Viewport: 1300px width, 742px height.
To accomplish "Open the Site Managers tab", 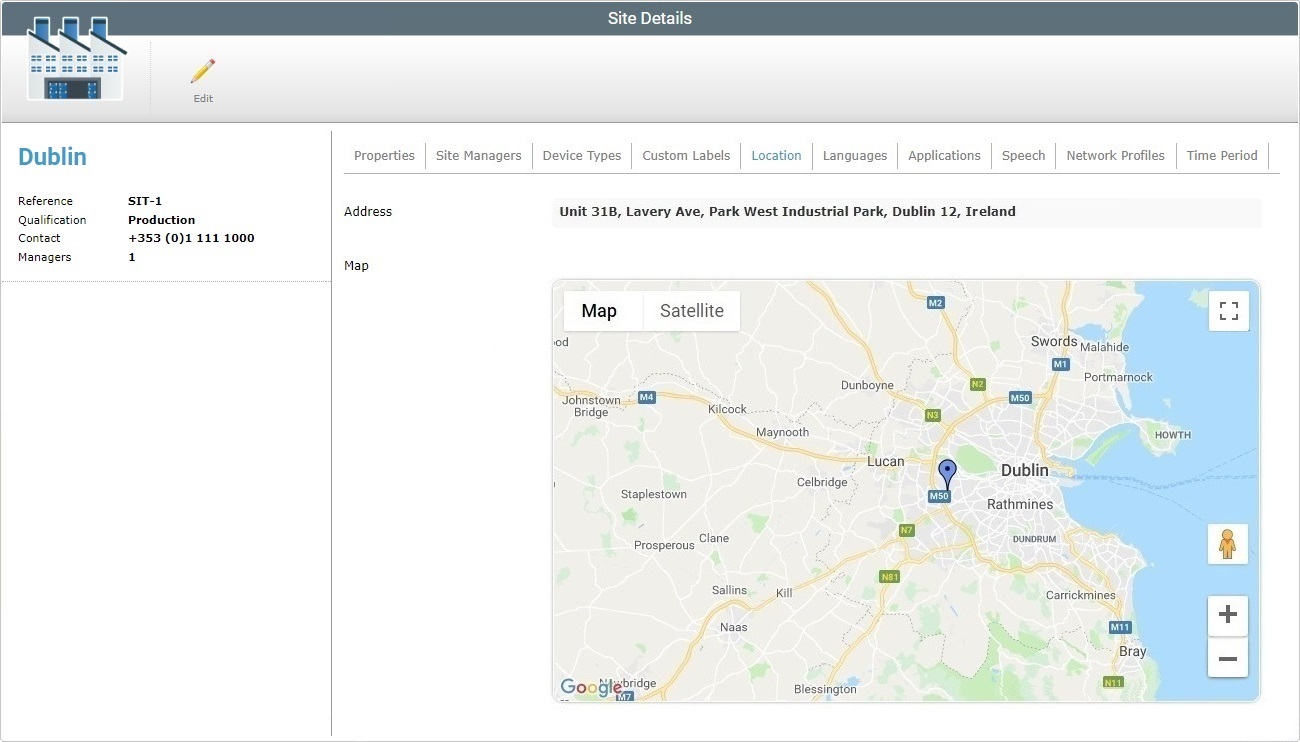I will [x=478, y=155].
